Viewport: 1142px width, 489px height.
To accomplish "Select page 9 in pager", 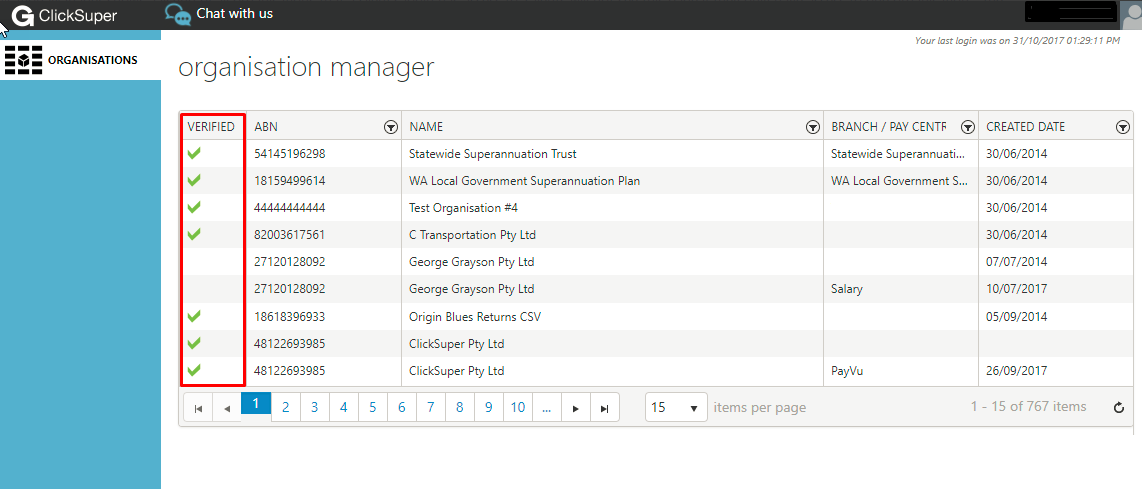I will [489, 408].
